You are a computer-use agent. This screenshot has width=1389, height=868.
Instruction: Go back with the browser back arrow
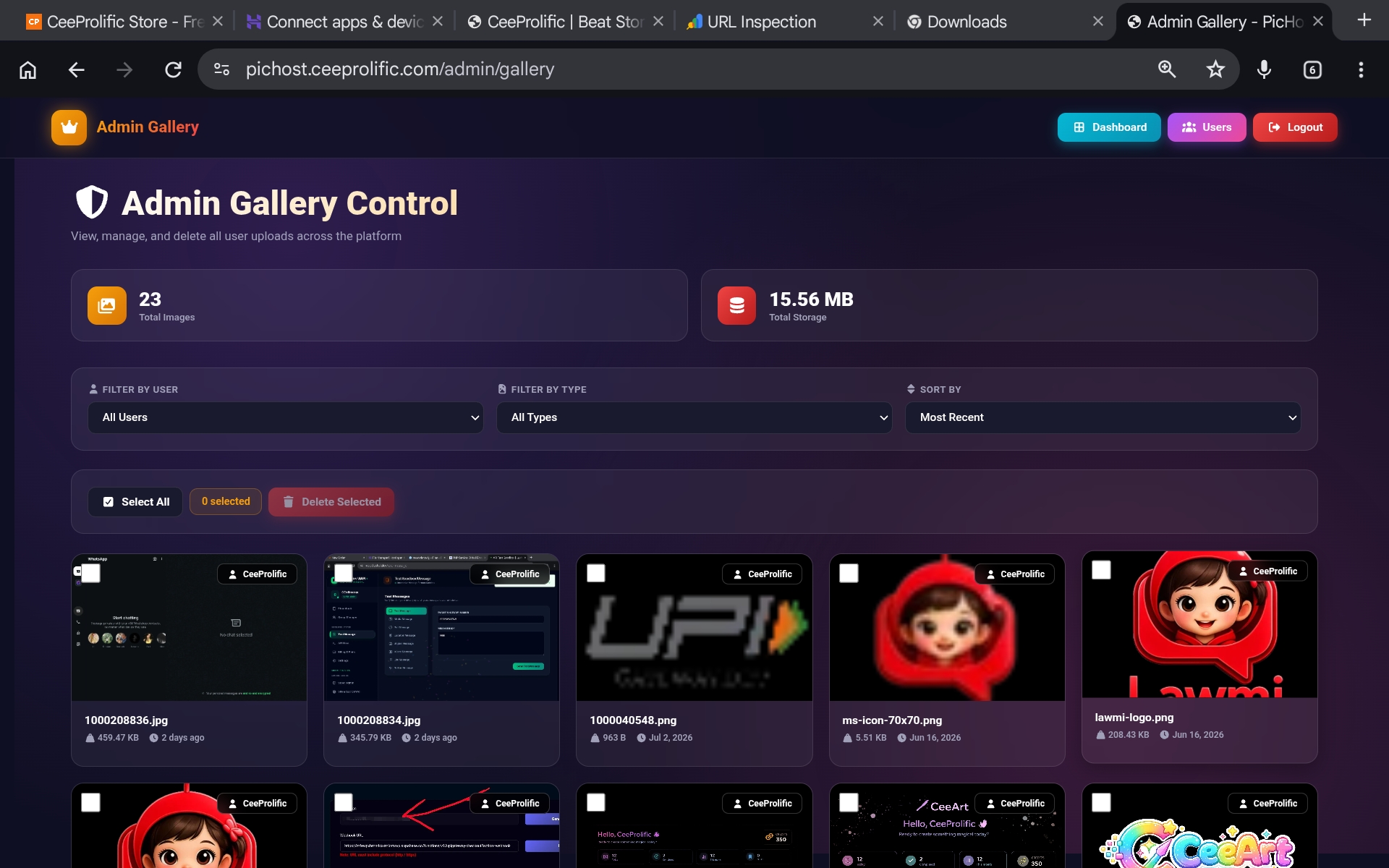pos(76,69)
